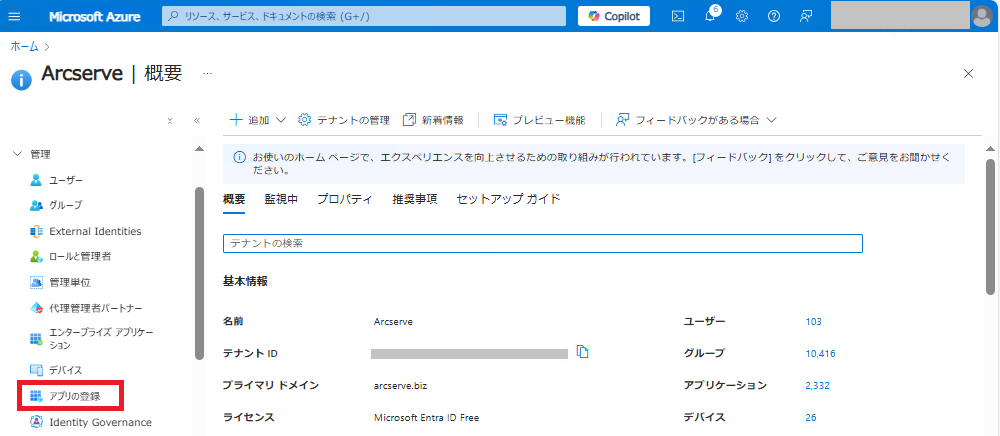Open the hamburger portal menu
The height and width of the screenshot is (436, 1000).
click(x=14, y=17)
